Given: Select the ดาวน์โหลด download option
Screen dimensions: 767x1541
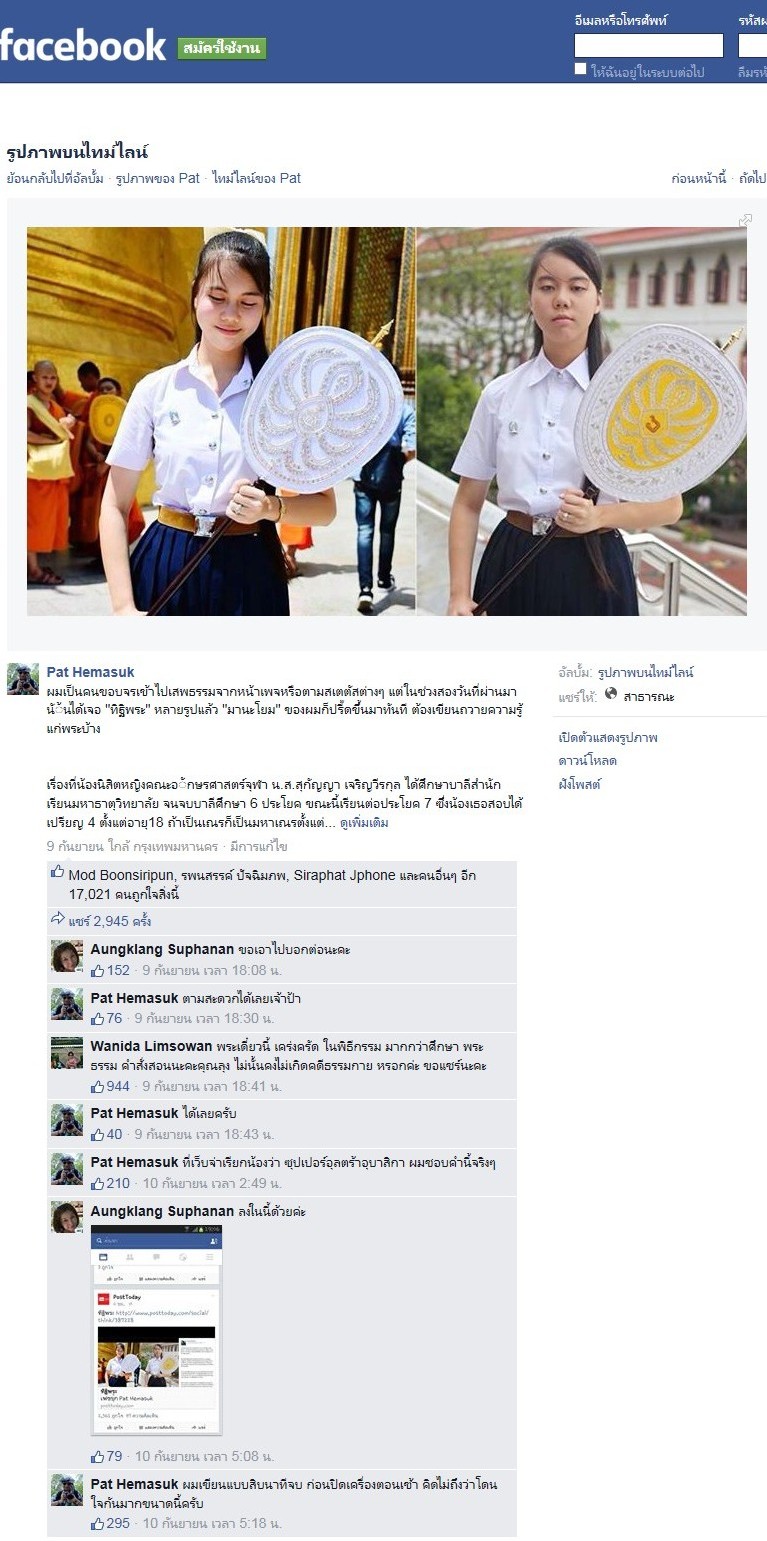Looking at the screenshot, I should [588, 761].
